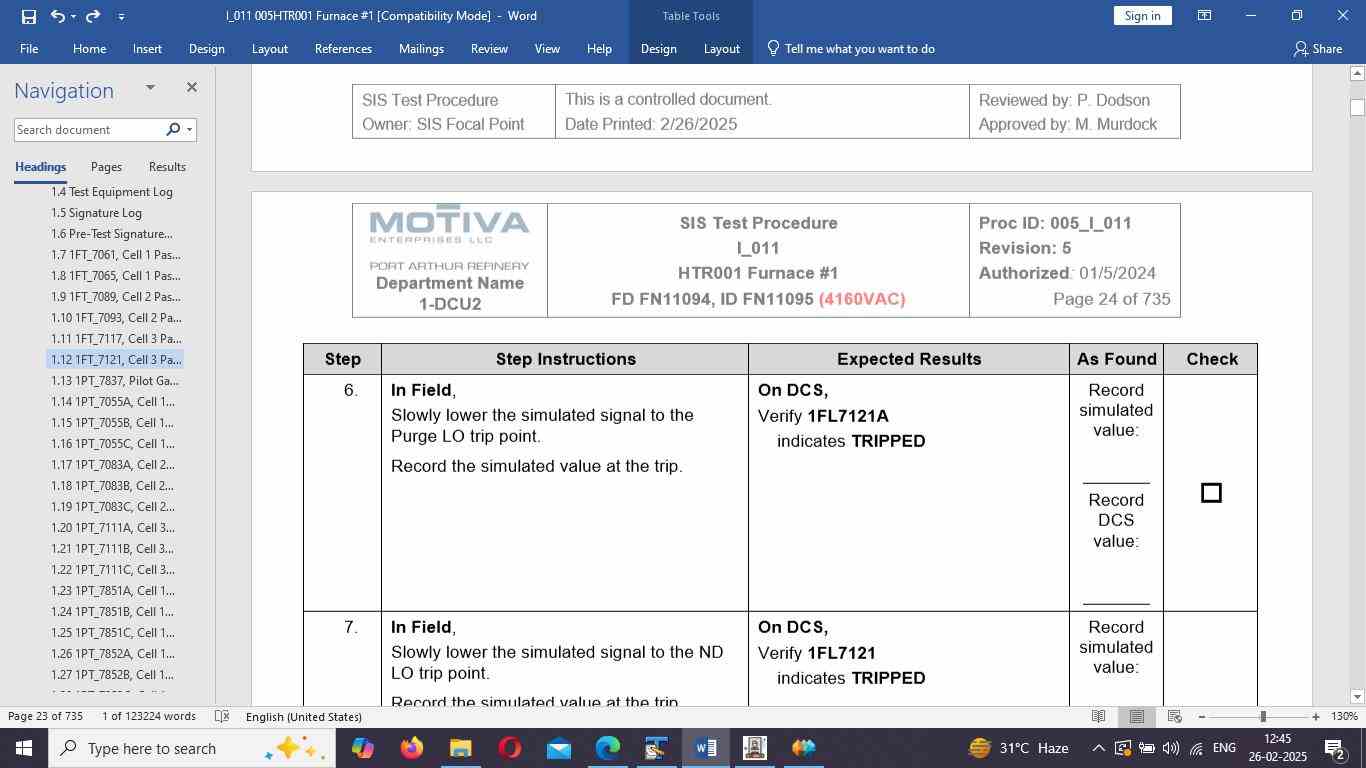Viewport: 1366px width, 768px height.
Task: Switch to the Insert tab
Action: click(x=147, y=48)
